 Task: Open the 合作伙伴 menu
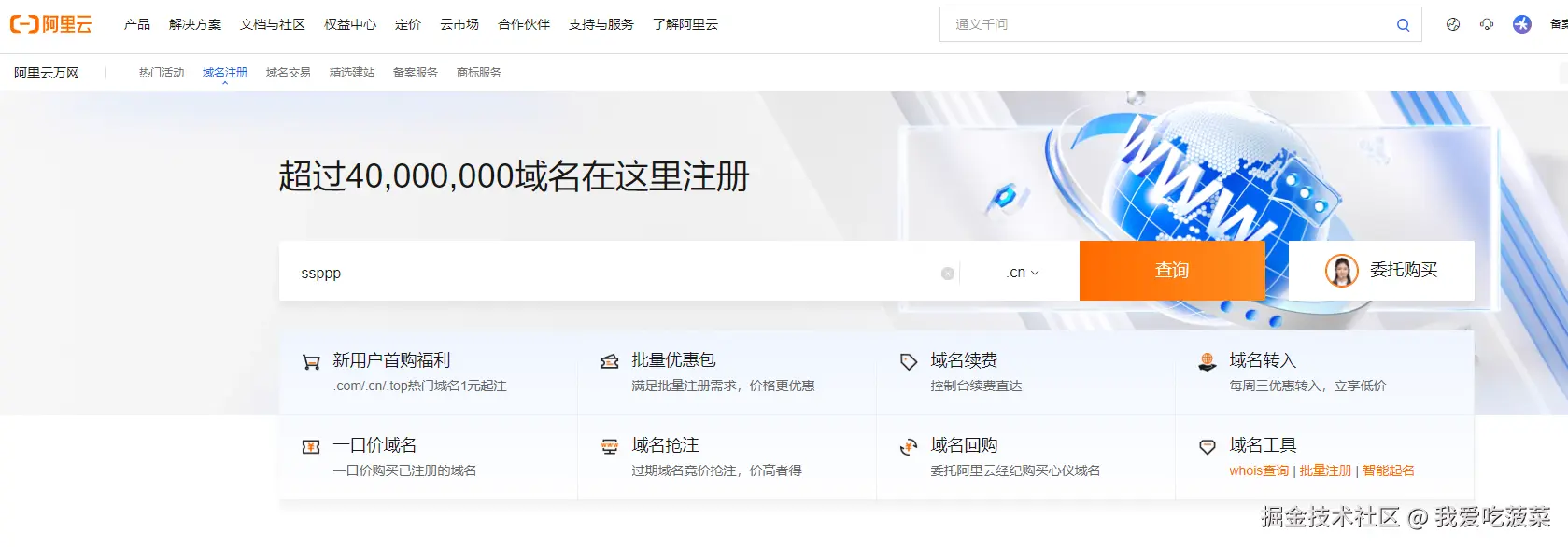click(x=524, y=24)
